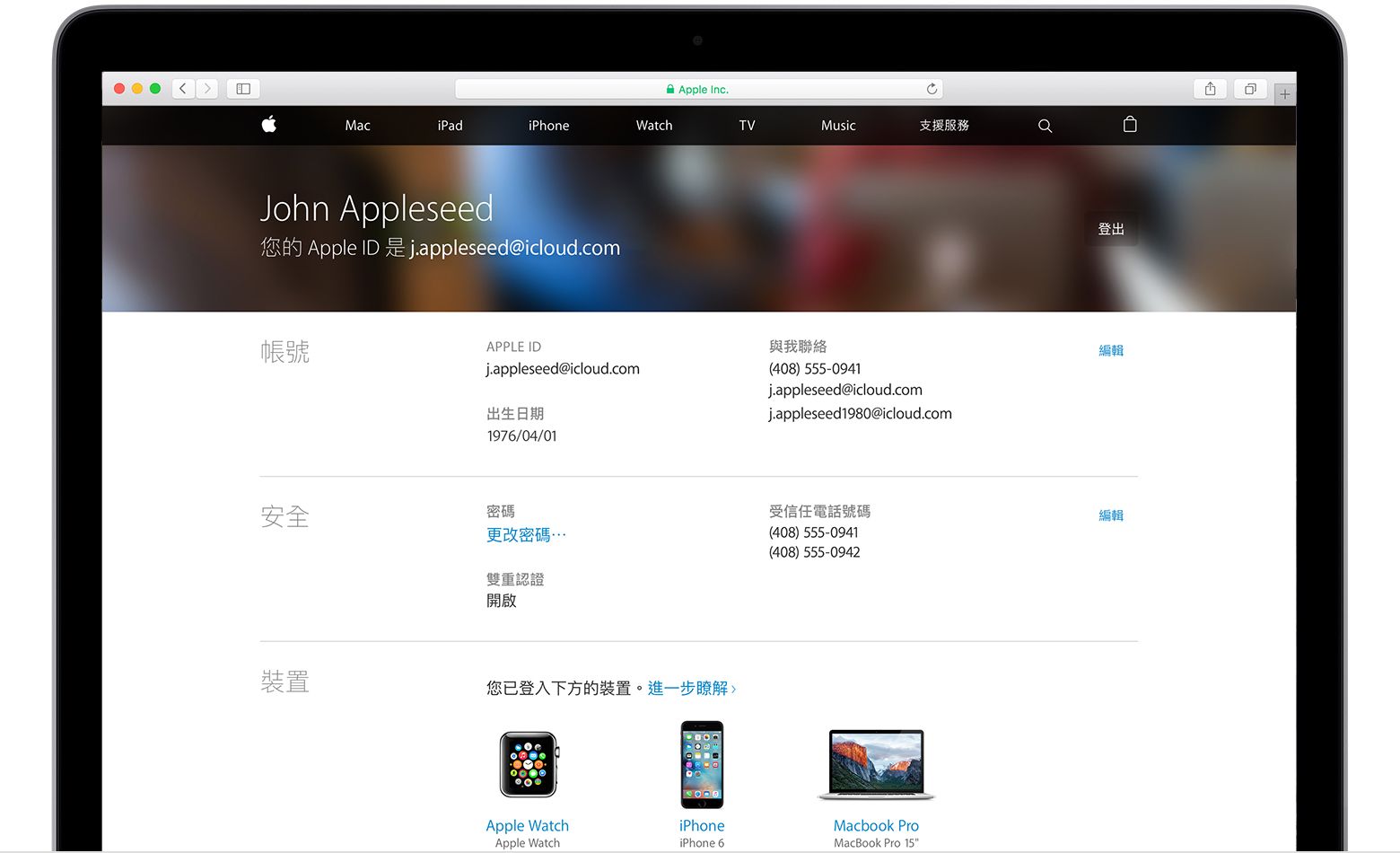Click the padlock icon next to Apple Inc.
The width and height of the screenshot is (1400, 853).
tap(669, 89)
